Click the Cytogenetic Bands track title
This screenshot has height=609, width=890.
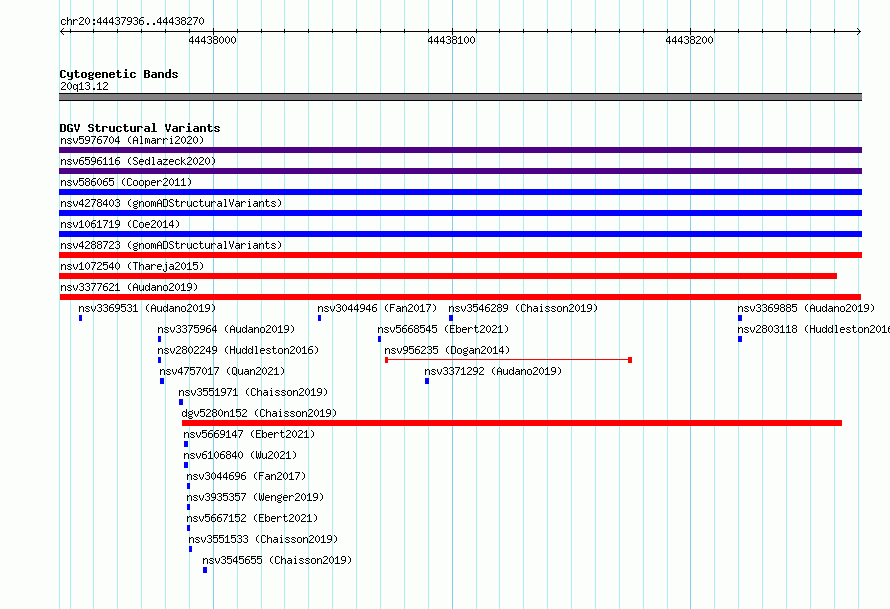pos(119,74)
